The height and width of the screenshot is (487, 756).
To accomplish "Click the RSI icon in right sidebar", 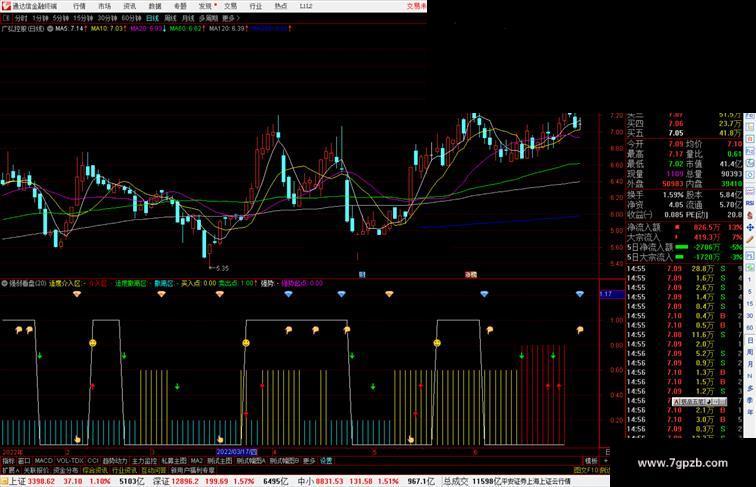I will [750, 203].
